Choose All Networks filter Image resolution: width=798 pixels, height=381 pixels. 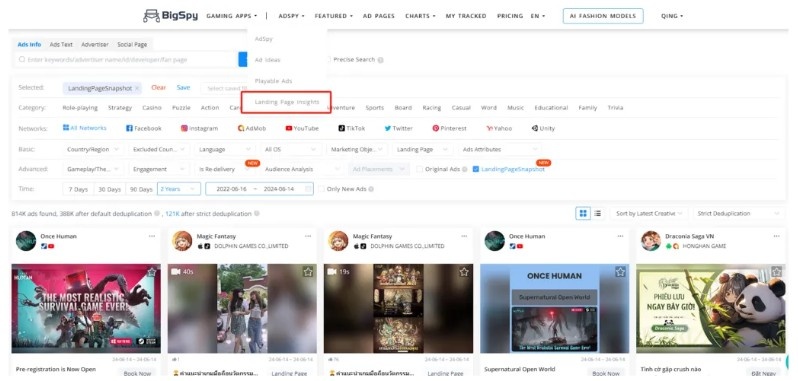(x=84, y=128)
